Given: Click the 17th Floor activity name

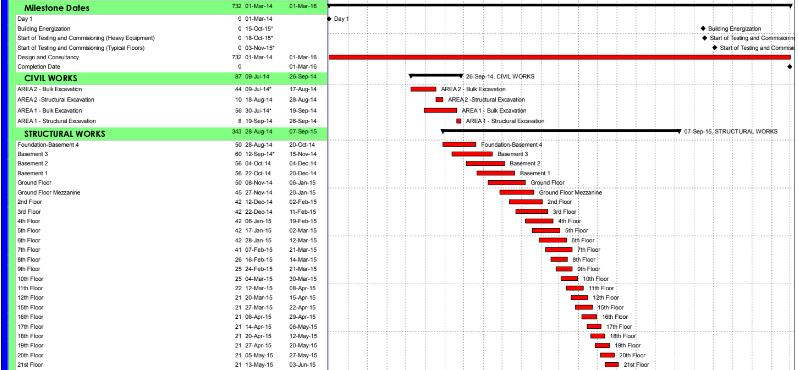Looking at the screenshot, I should 31,327.
